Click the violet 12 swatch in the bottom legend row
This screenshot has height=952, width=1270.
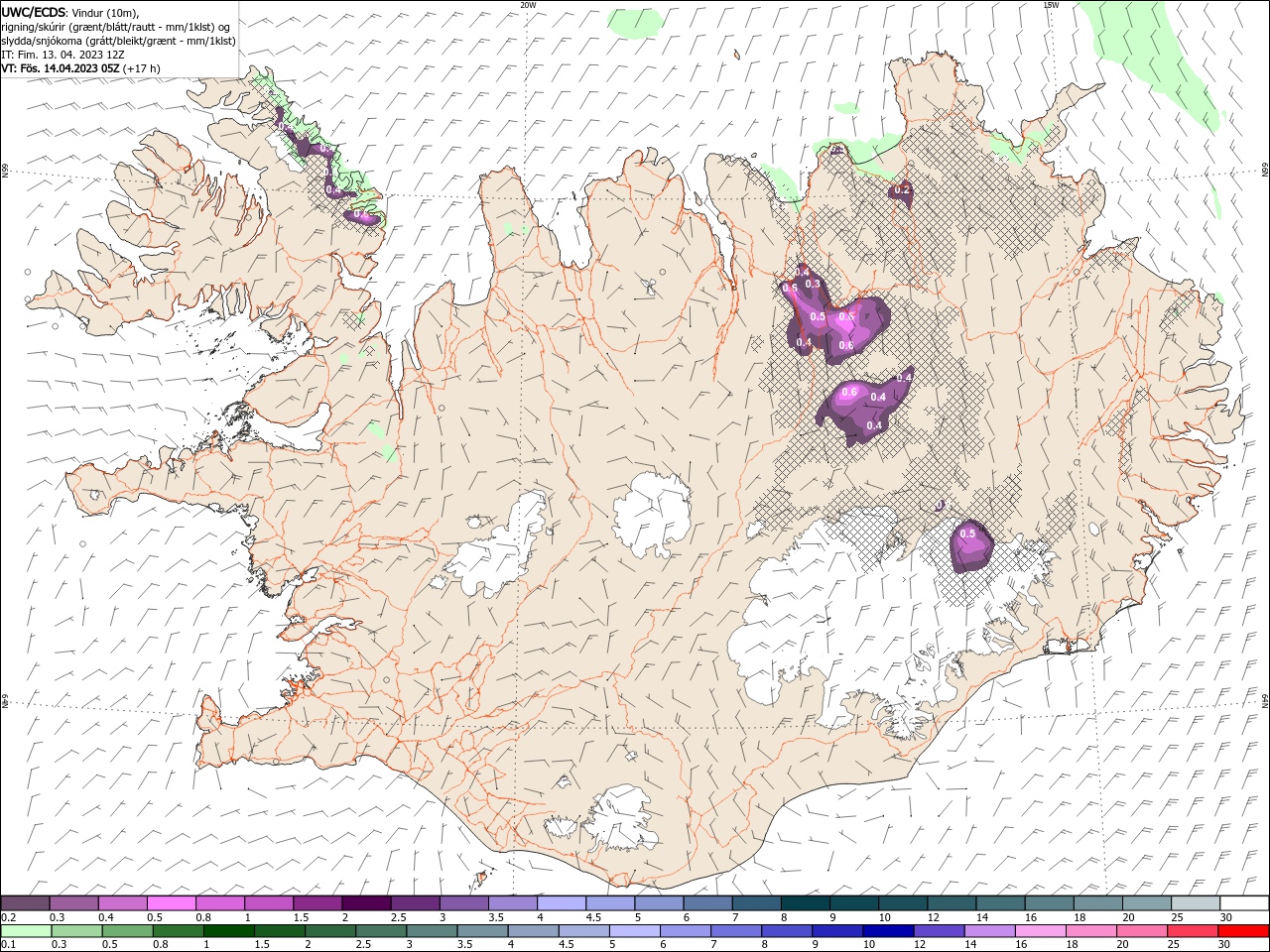click(x=940, y=931)
